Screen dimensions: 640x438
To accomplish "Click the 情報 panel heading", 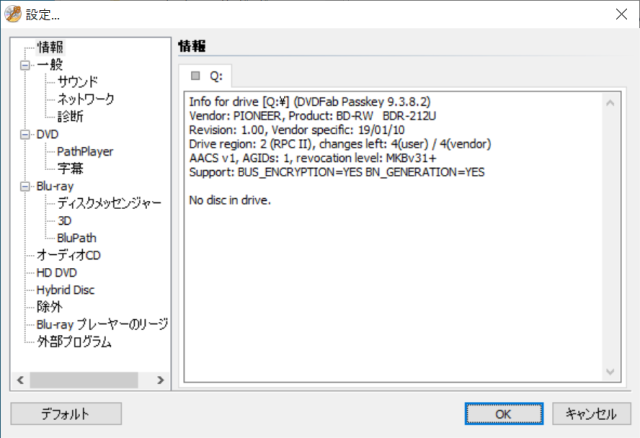I will [x=192, y=46].
